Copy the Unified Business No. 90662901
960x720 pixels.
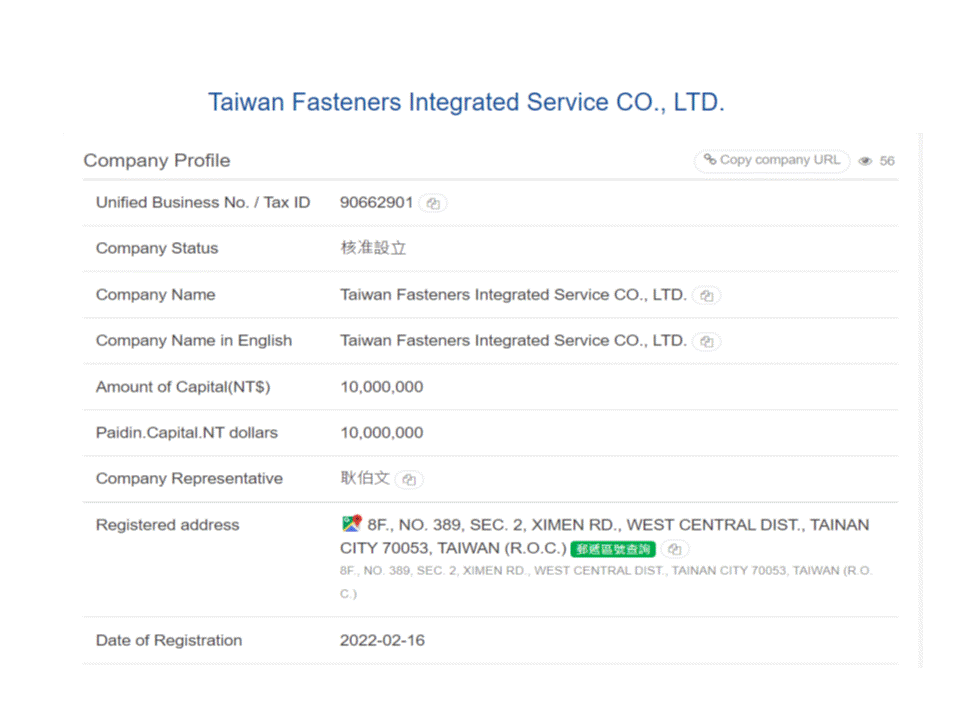pyautogui.click(x=433, y=203)
